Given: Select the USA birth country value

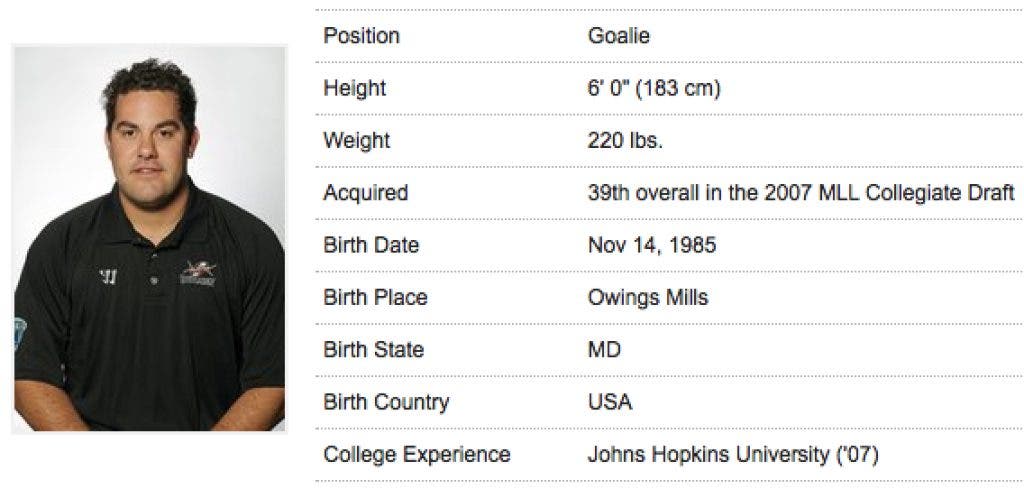Looking at the screenshot, I should (610, 402).
